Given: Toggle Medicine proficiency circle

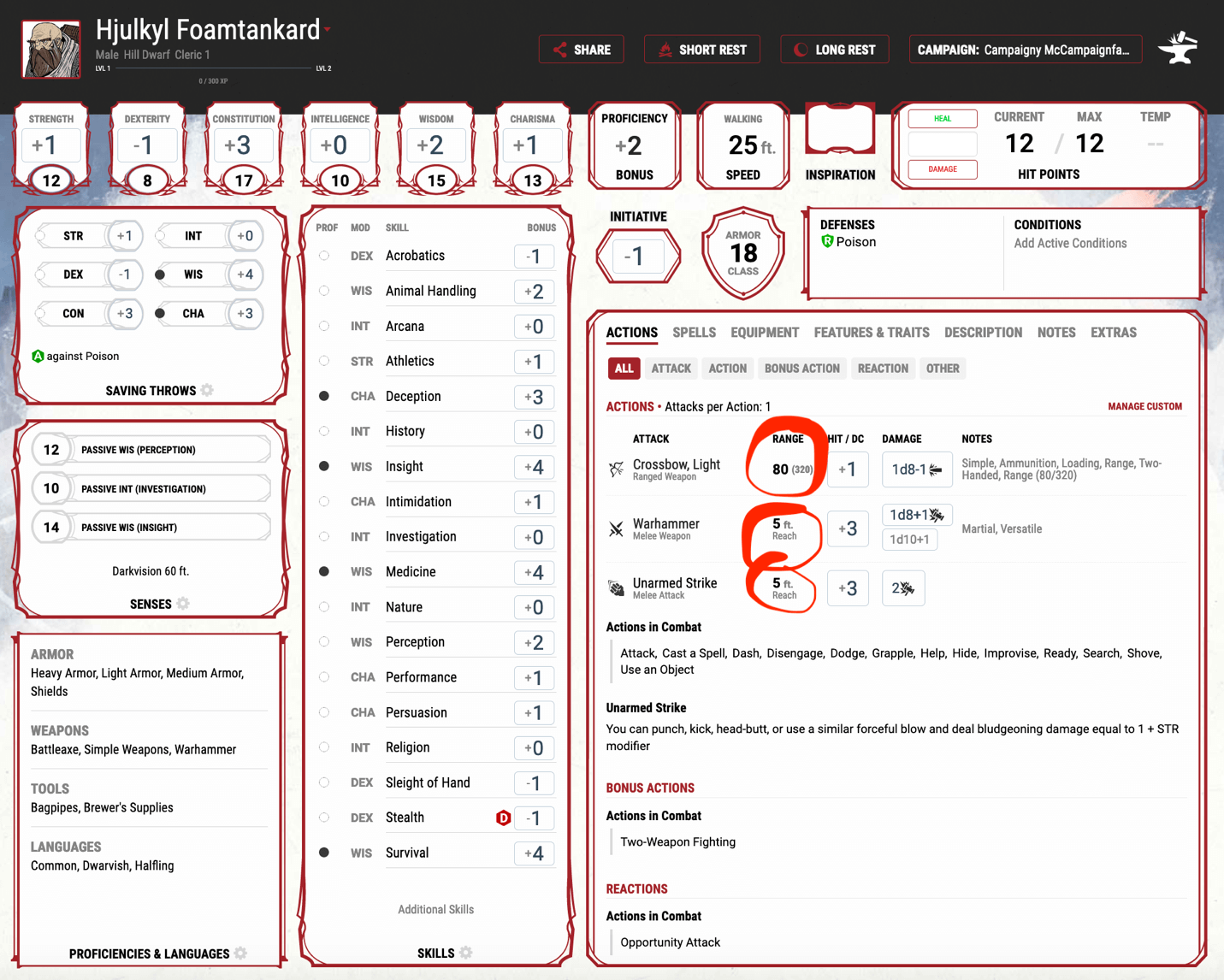Looking at the screenshot, I should click(x=324, y=571).
